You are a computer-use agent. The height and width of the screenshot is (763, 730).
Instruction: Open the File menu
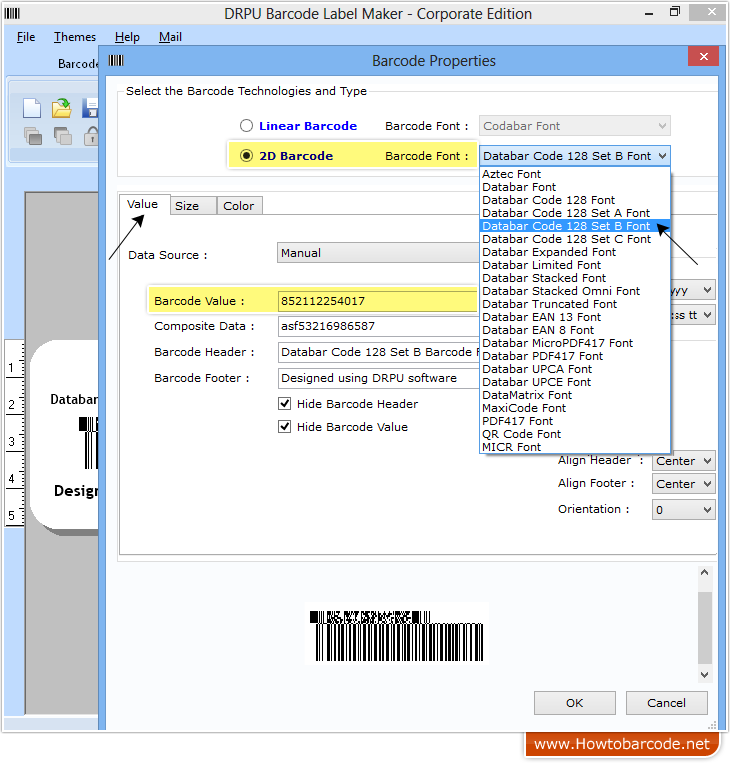[x=26, y=37]
